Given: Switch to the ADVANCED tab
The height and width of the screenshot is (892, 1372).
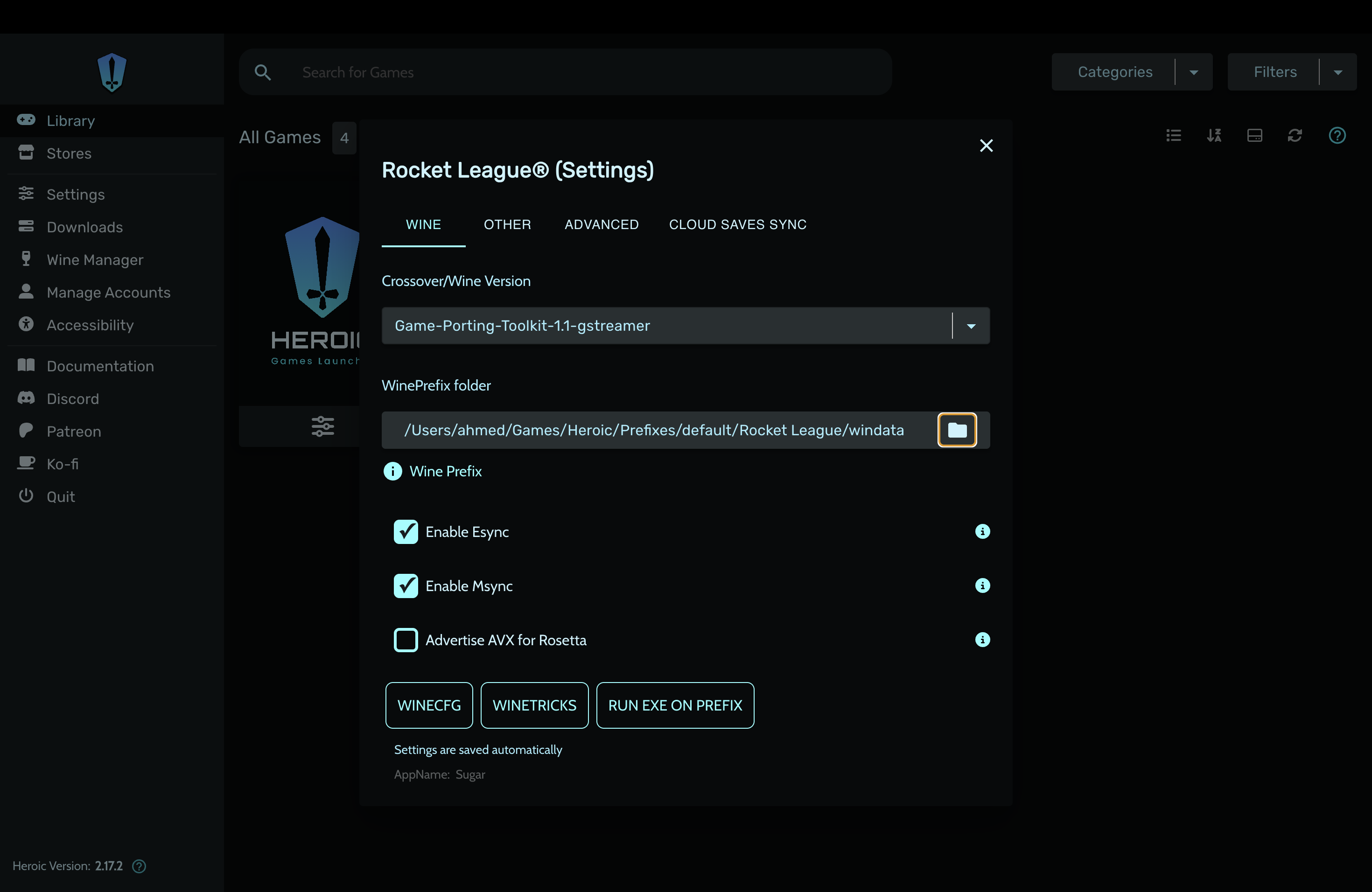Looking at the screenshot, I should tap(601, 225).
